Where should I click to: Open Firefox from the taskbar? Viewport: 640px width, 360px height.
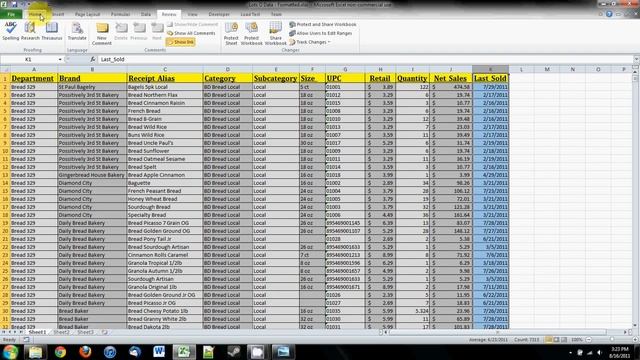pyautogui.click(x=85, y=352)
